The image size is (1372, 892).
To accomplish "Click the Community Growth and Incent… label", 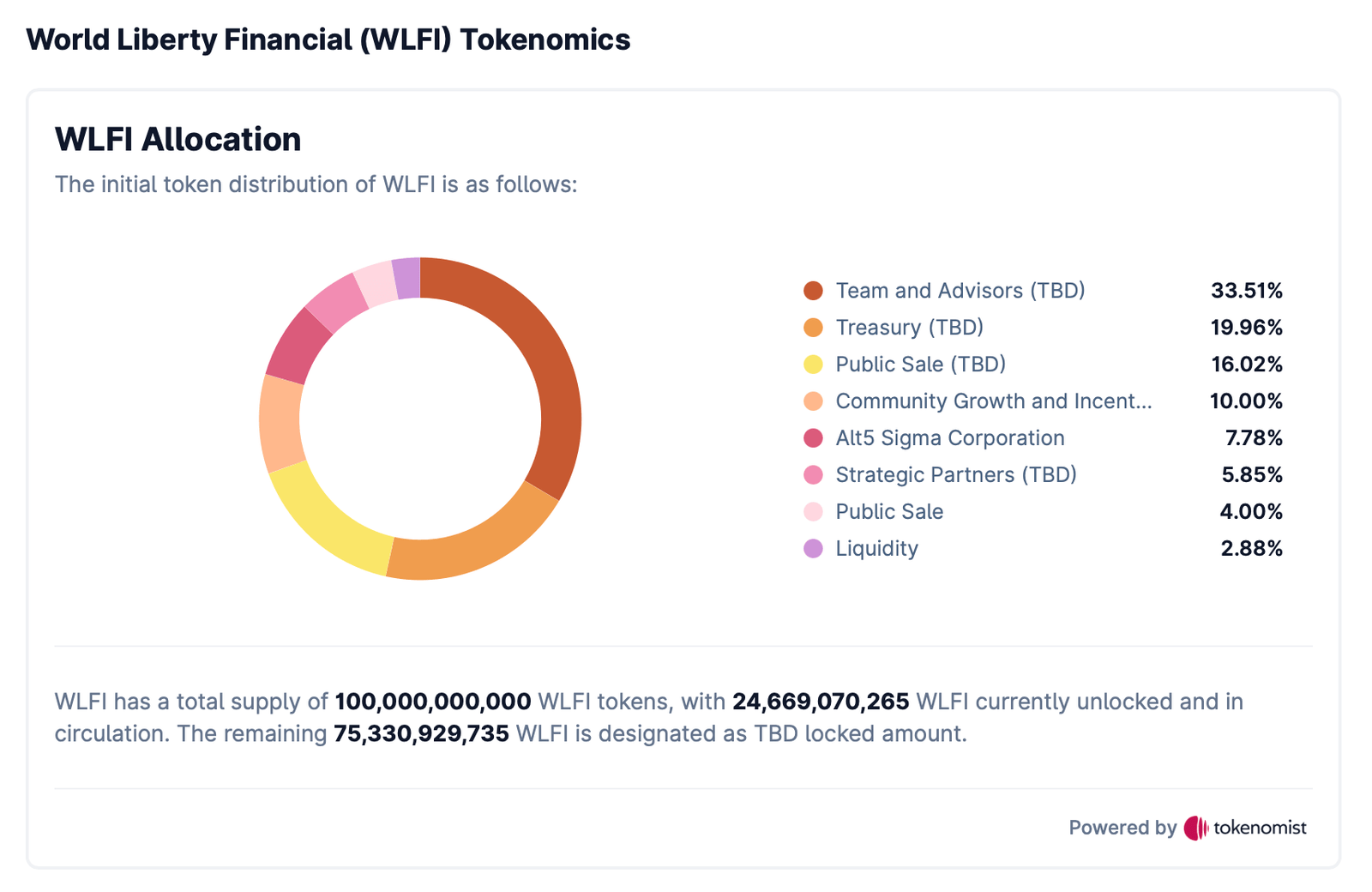I will (x=993, y=401).
